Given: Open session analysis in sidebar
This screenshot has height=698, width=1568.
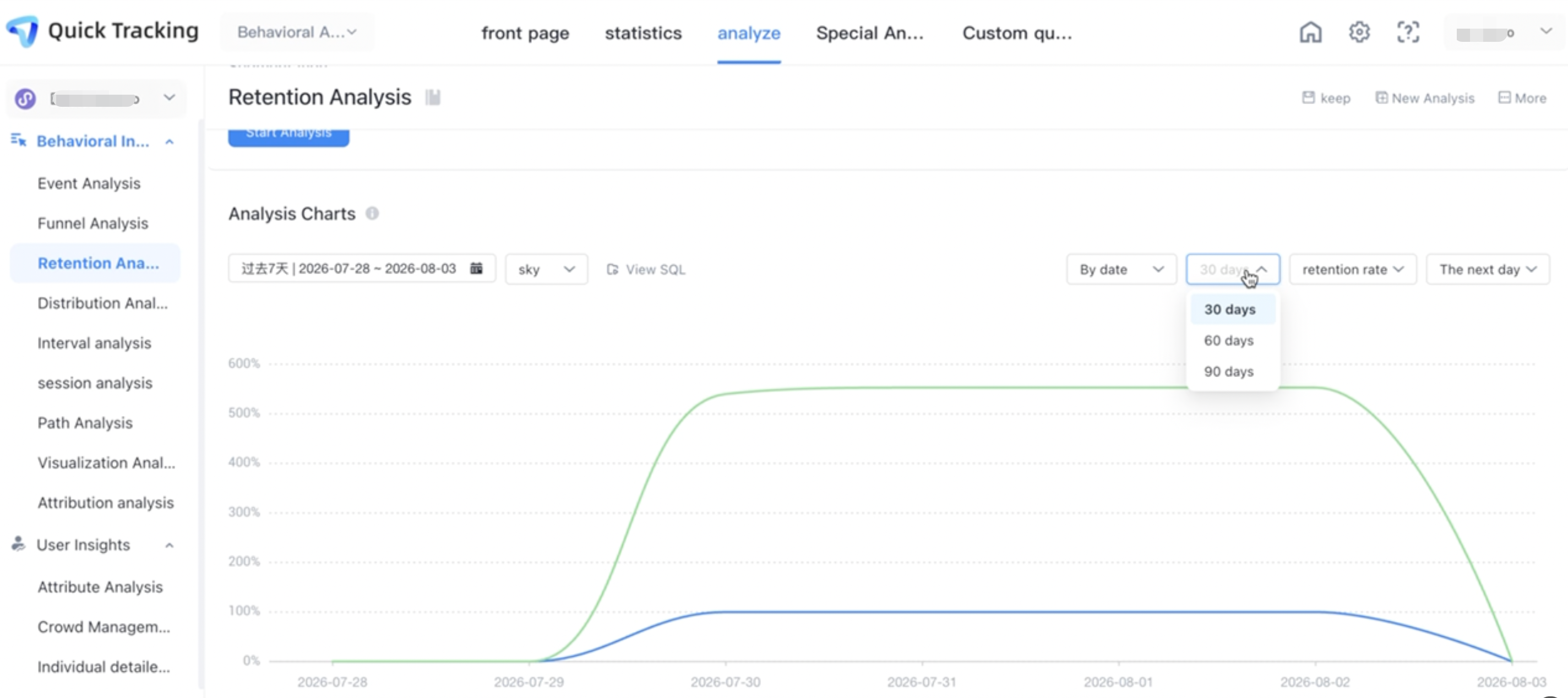Looking at the screenshot, I should [x=95, y=383].
